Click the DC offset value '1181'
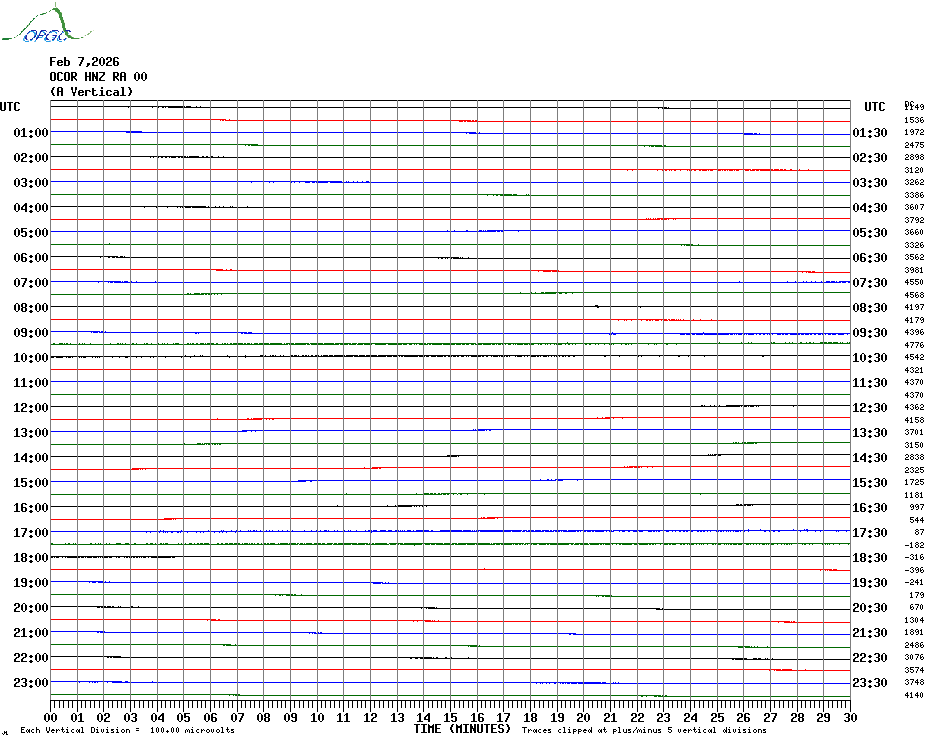Viewport: 930px width, 744px height. tap(914, 495)
